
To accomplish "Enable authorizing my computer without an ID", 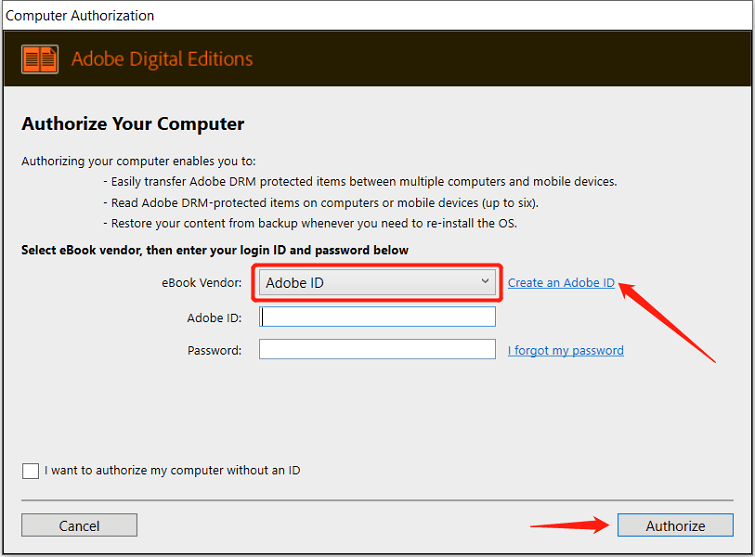I will tap(30, 470).
